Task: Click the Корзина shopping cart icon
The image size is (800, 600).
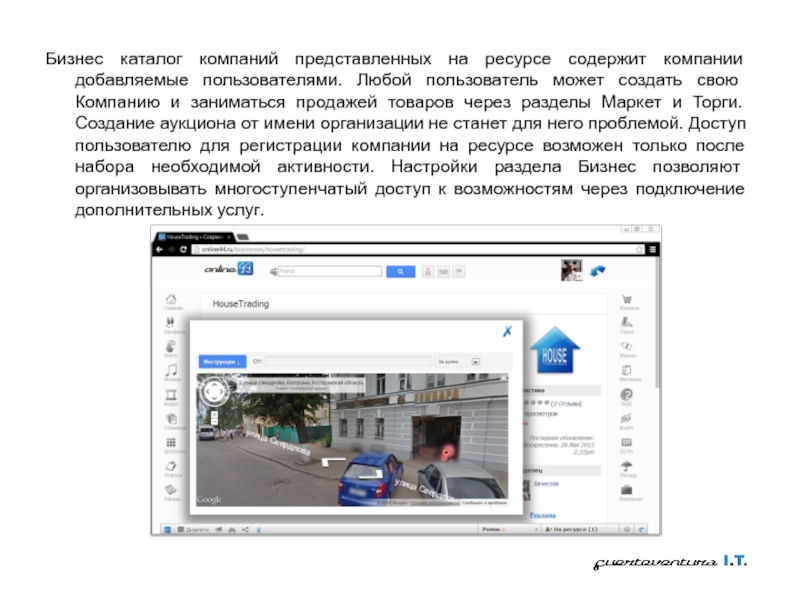Action: point(627,300)
